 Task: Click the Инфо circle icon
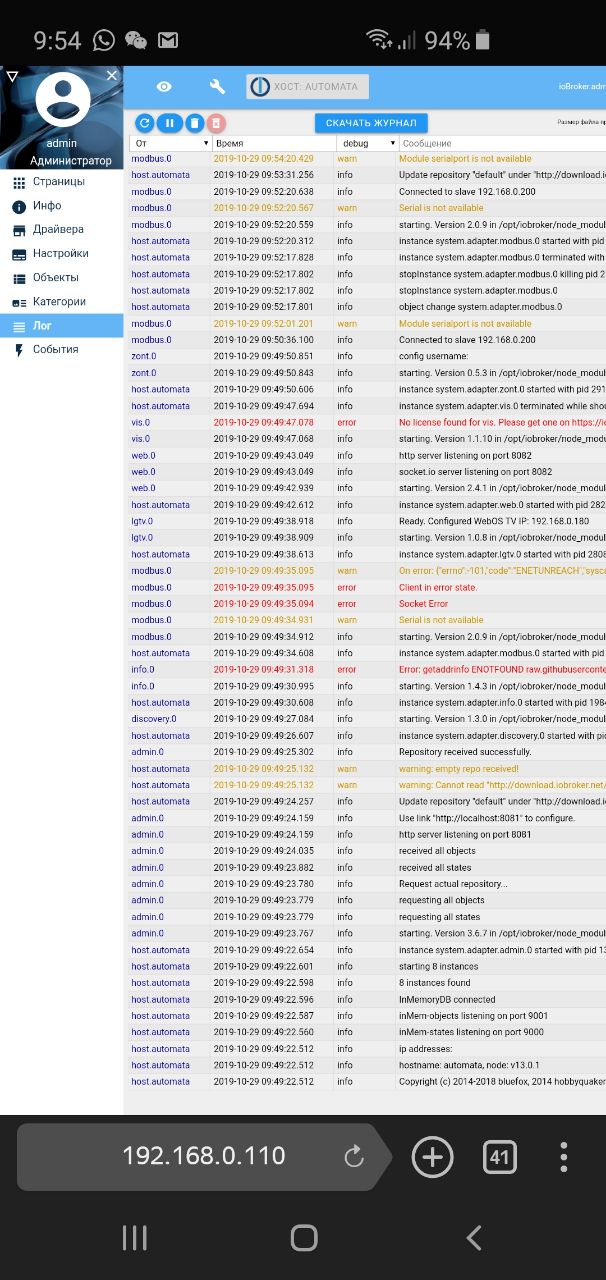18,207
